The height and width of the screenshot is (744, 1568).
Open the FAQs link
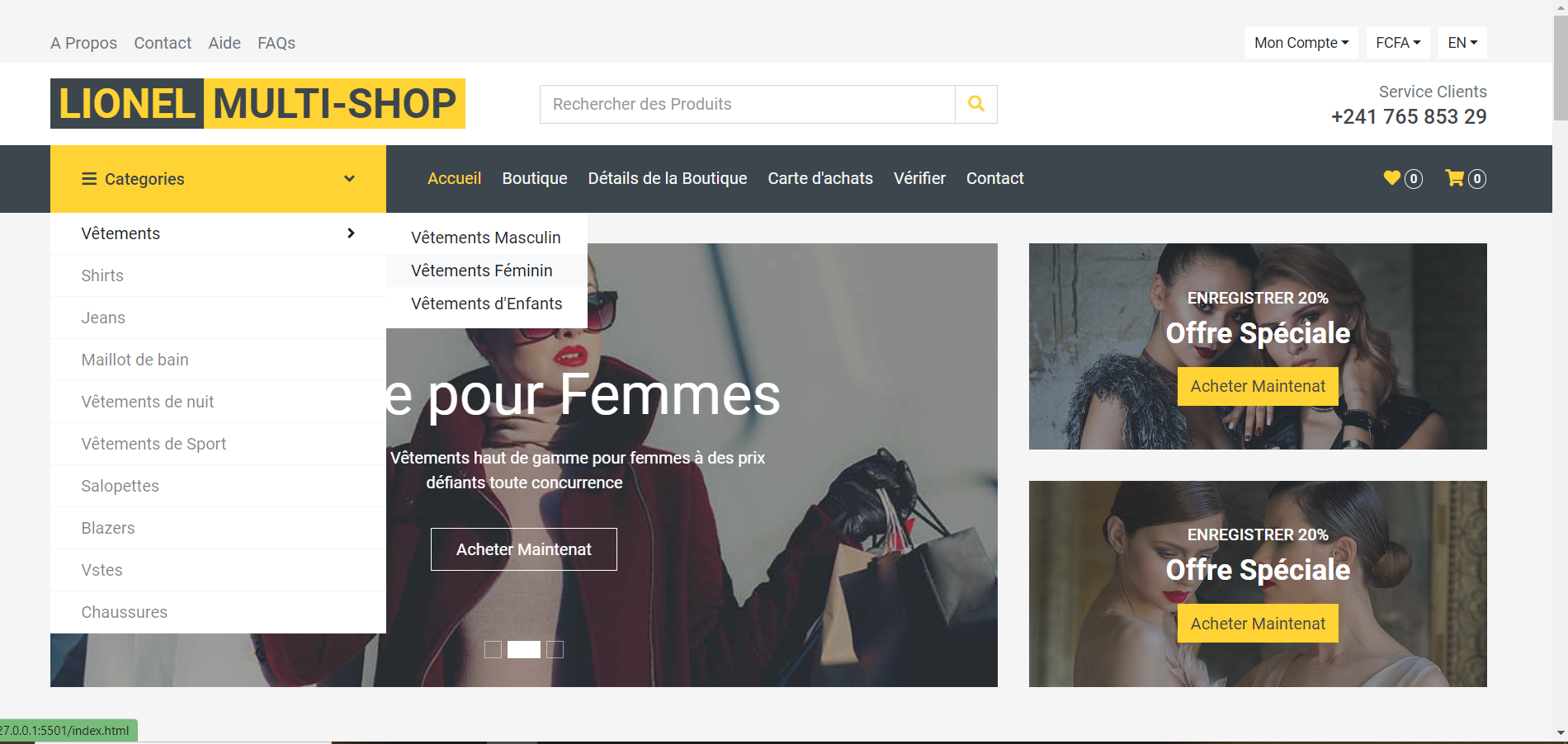click(x=276, y=43)
